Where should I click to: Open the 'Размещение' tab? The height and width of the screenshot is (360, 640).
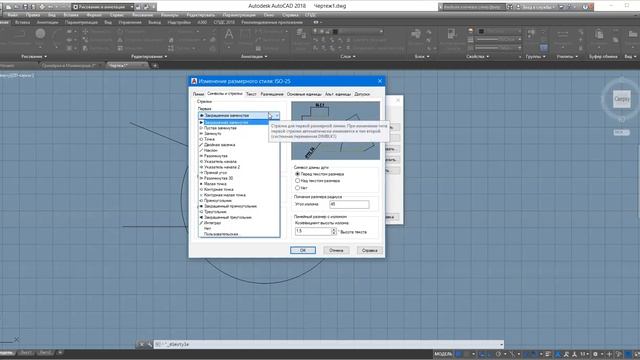(x=272, y=94)
